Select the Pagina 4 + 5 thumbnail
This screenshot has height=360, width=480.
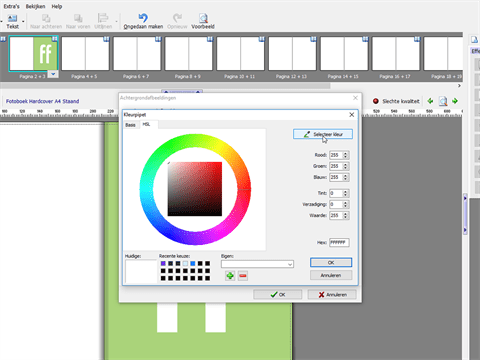coord(85,54)
